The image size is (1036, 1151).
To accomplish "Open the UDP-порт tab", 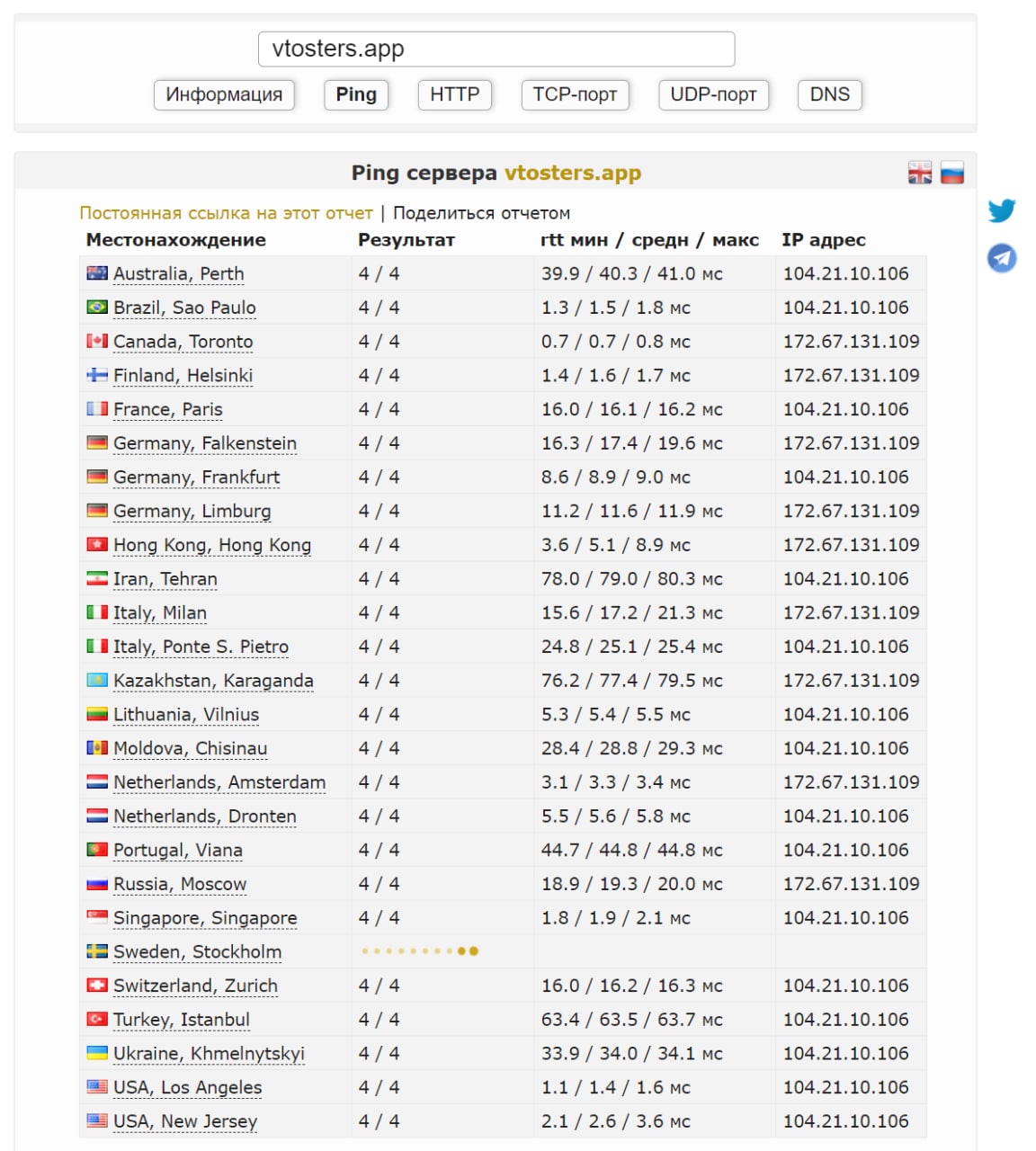I will tap(714, 94).
